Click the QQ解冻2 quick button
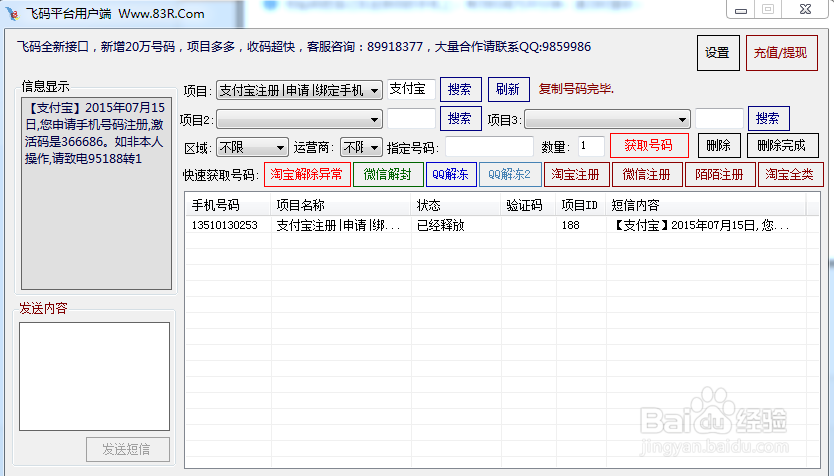 (x=510, y=174)
